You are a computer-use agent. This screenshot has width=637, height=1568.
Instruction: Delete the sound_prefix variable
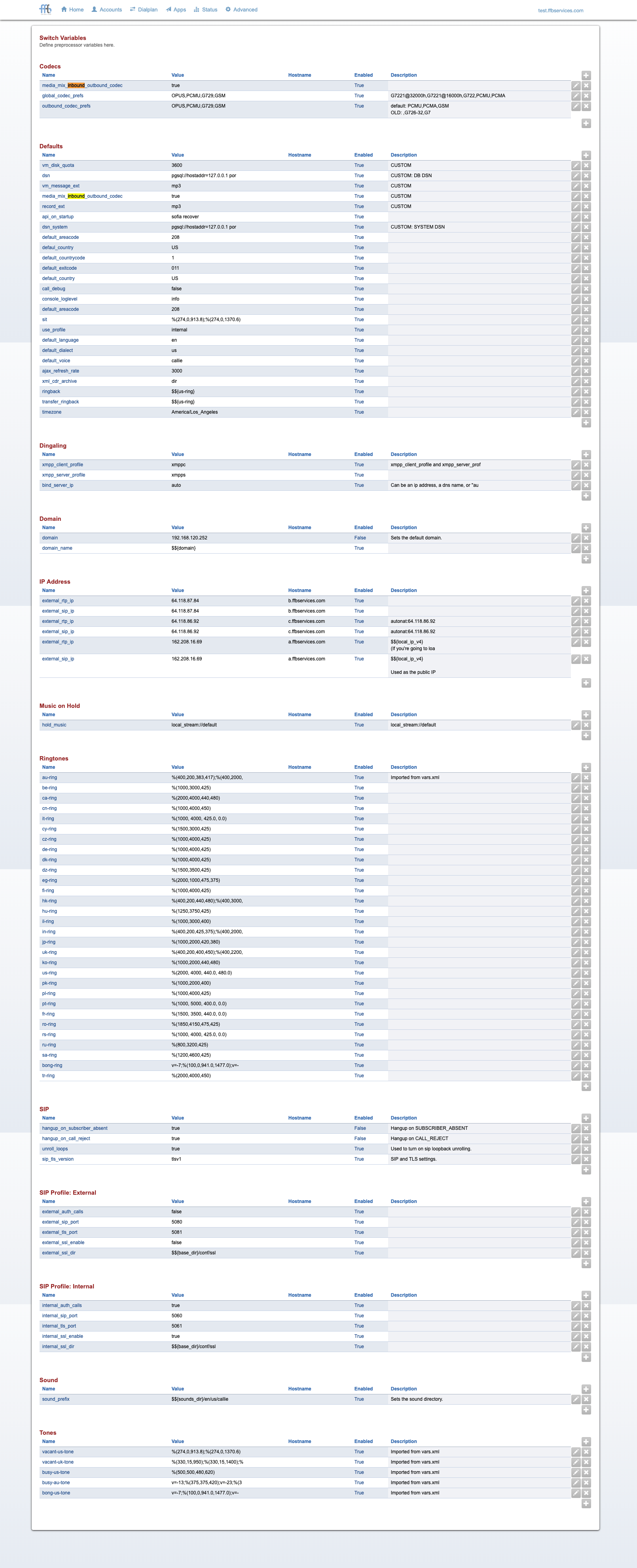586,1400
